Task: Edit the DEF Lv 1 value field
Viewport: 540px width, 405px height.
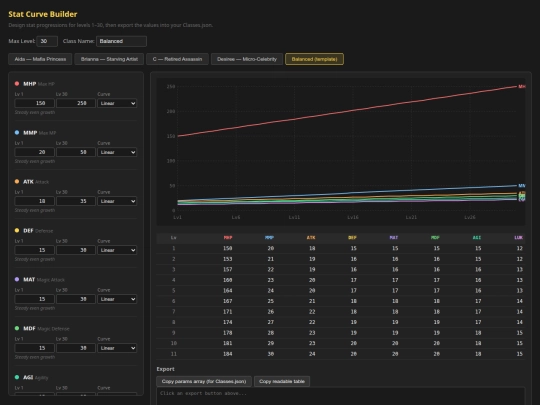Action: pyautogui.click(x=34, y=250)
